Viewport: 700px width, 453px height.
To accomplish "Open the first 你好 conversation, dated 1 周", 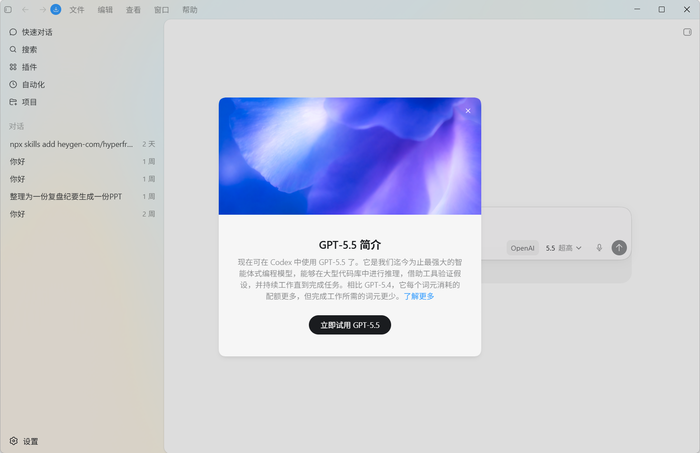I will (x=82, y=162).
